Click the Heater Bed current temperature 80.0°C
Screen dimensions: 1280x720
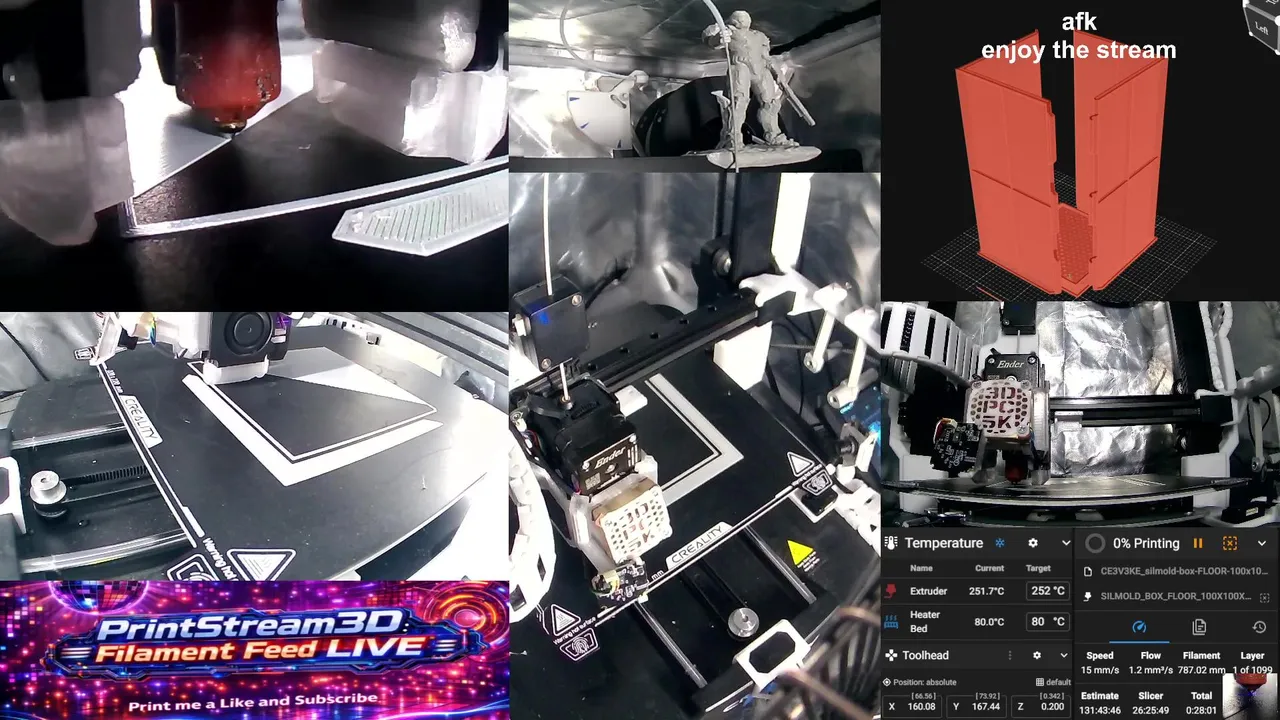point(988,621)
